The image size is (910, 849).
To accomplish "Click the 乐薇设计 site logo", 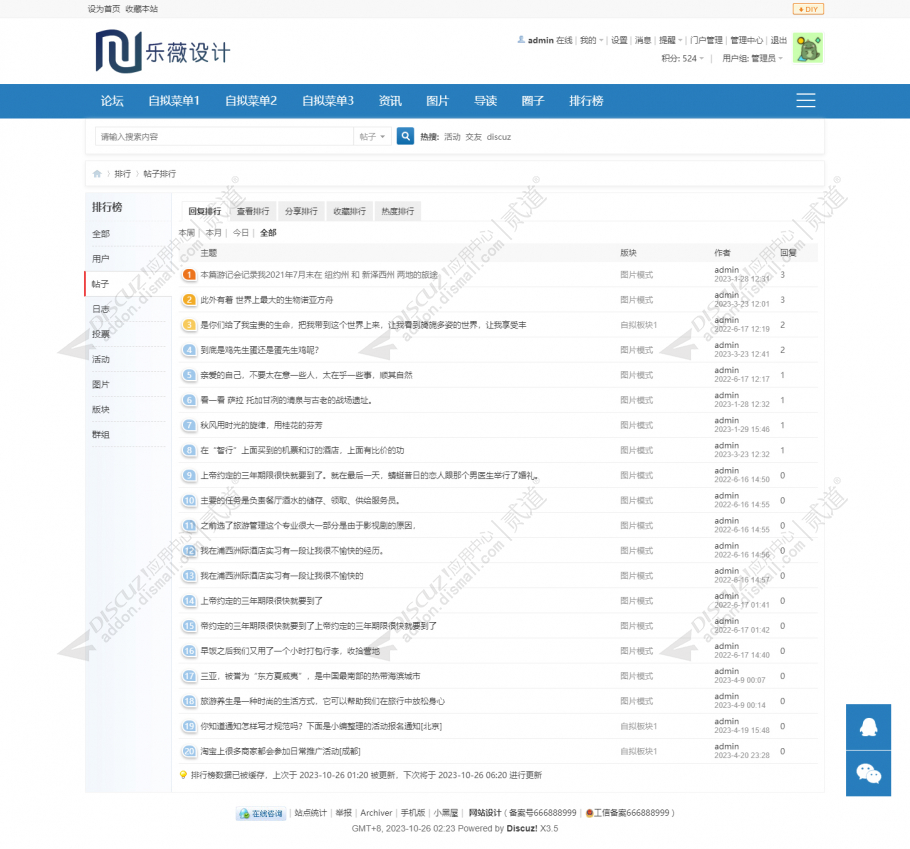I will 163,52.
